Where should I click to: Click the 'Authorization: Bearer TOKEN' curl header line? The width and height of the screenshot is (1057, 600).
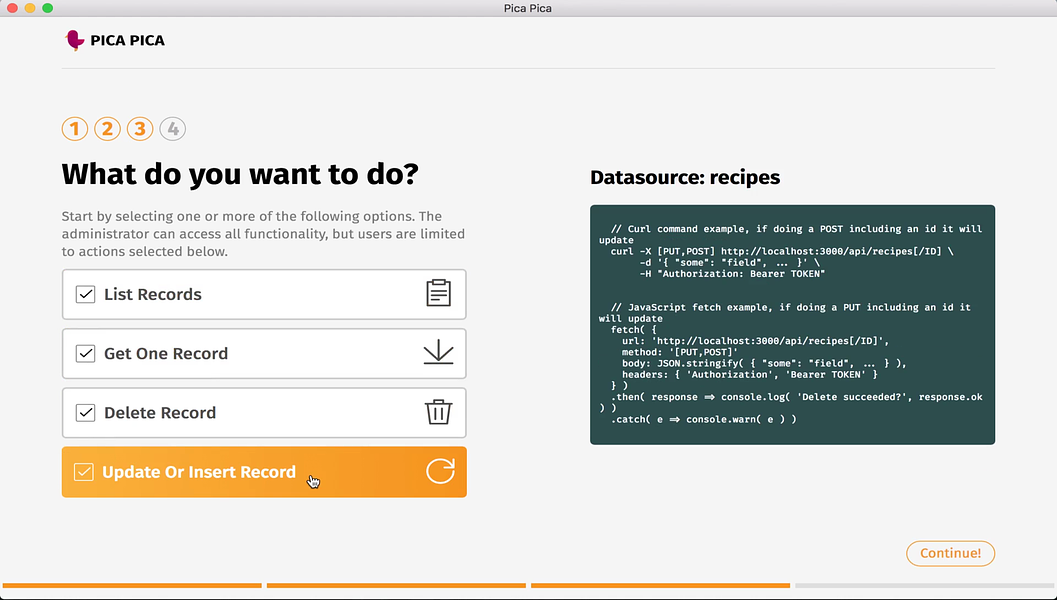click(732, 274)
